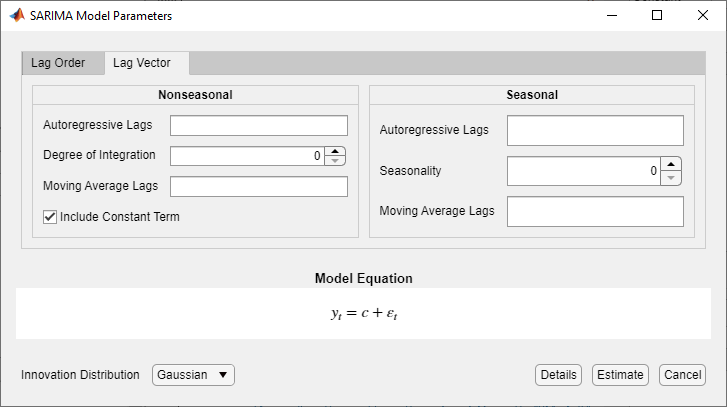Viewport: 727px width, 407px height.
Task: Click Seasonal Autoregressive Lags input box
Action: 595,131
